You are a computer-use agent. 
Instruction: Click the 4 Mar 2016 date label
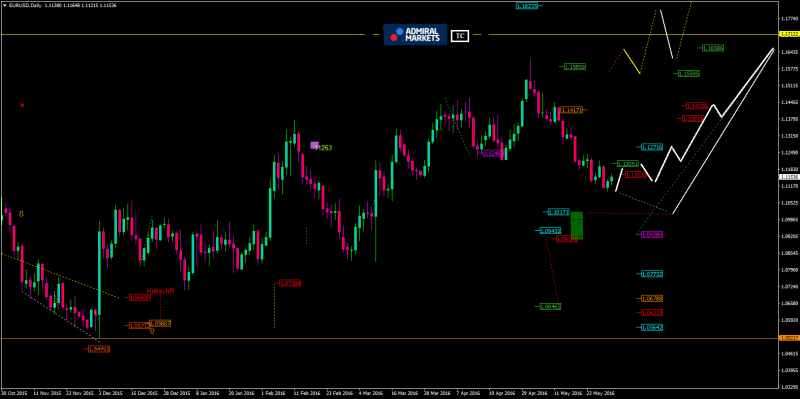[x=370, y=394]
